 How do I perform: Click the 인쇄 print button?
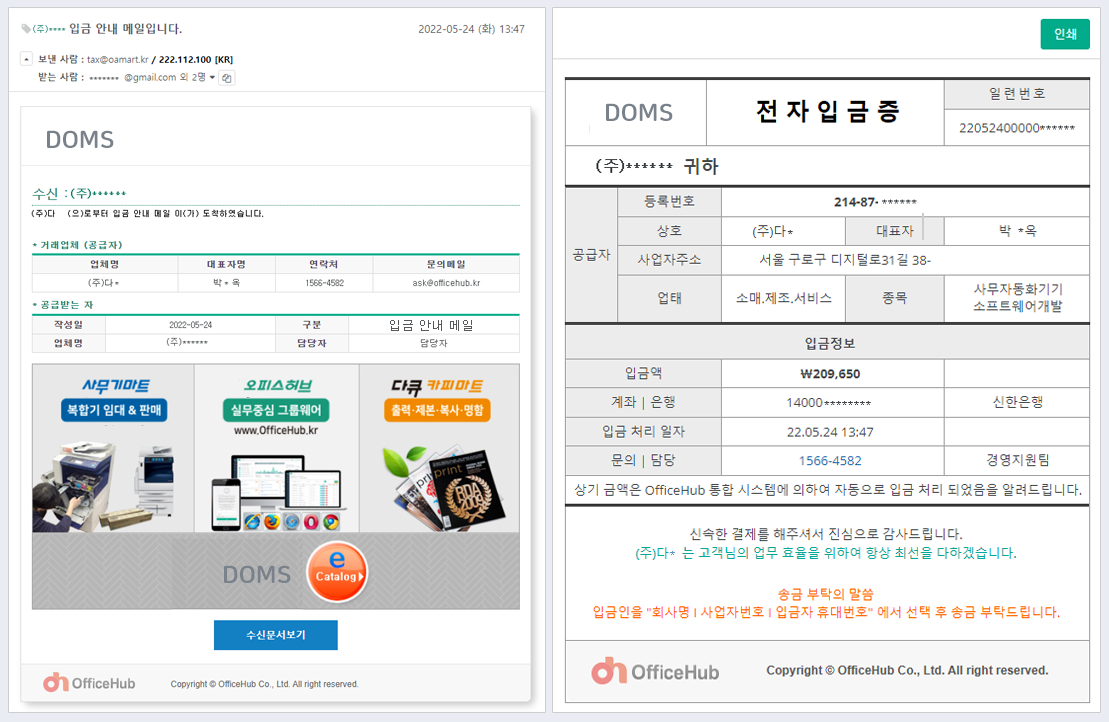[x=1065, y=34]
